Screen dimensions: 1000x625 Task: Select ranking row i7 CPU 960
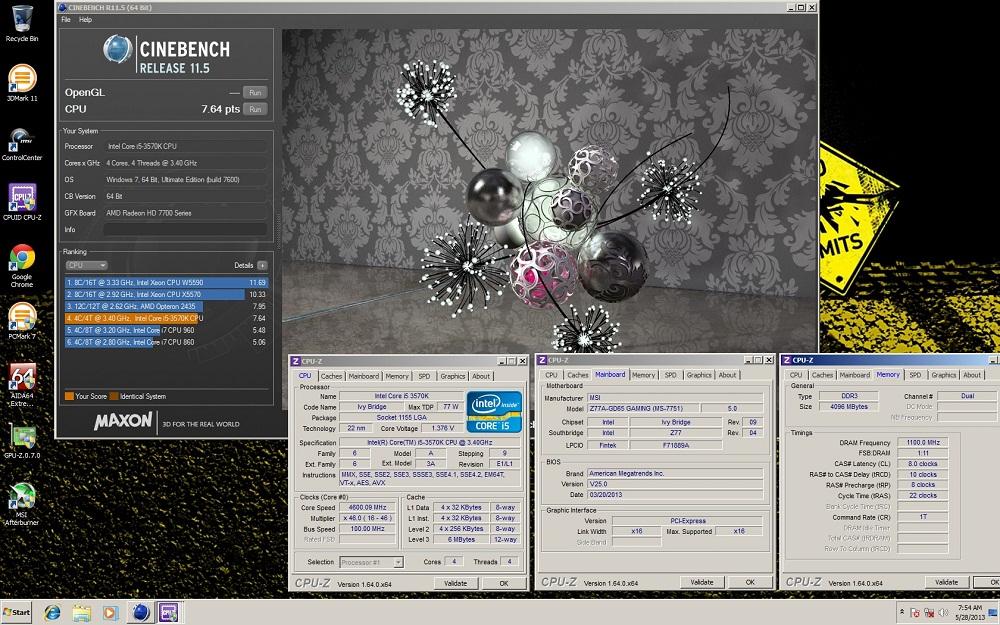[x=166, y=330]
